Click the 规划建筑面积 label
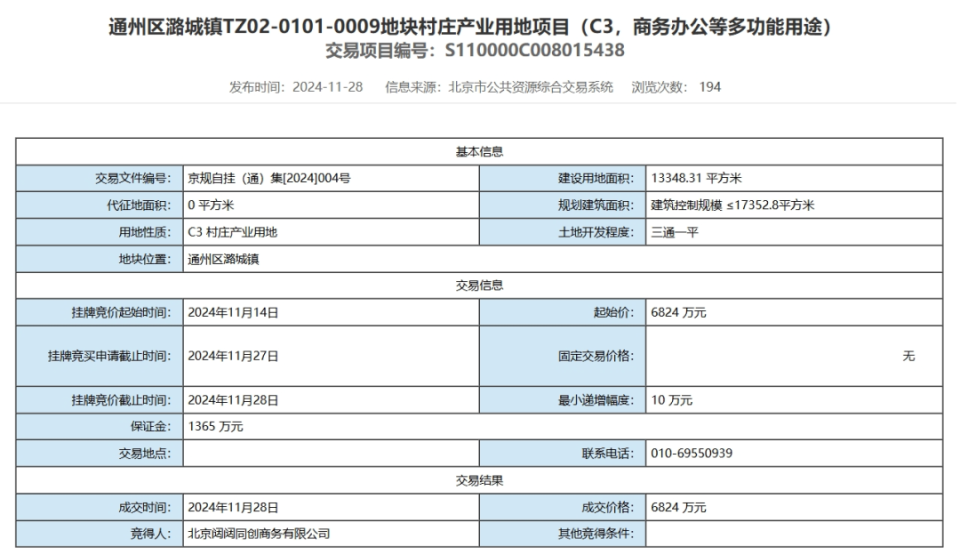The height and width of the screenshot is (555, 960). 596,205
